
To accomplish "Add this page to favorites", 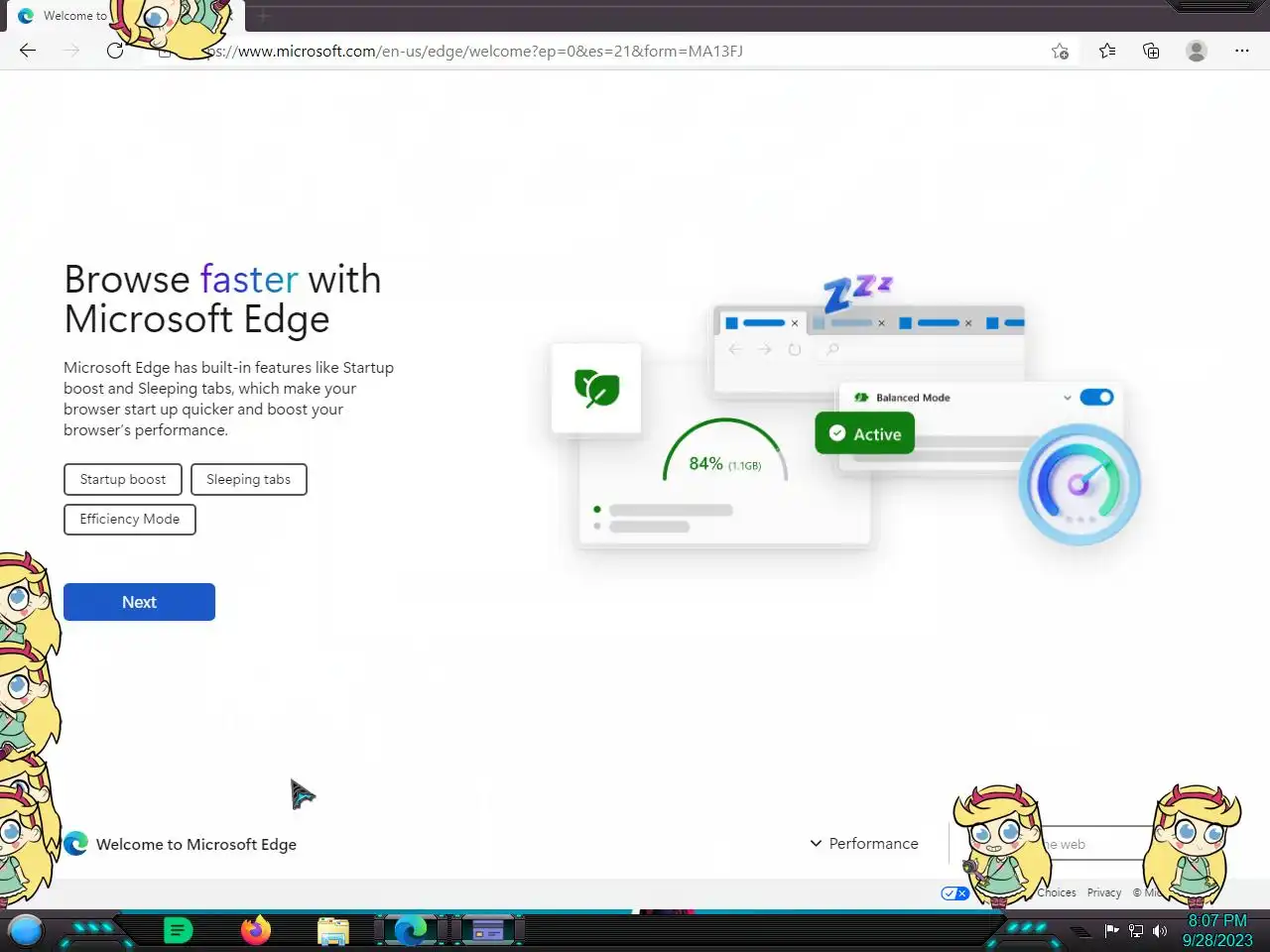I will [1060, 52].
